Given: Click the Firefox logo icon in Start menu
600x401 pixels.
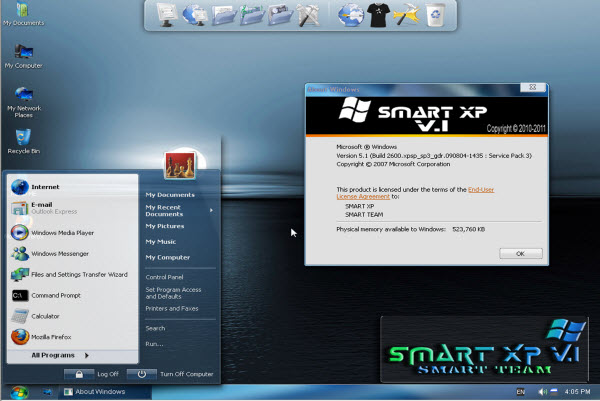Looking at the screenshot, I should 20,337.
